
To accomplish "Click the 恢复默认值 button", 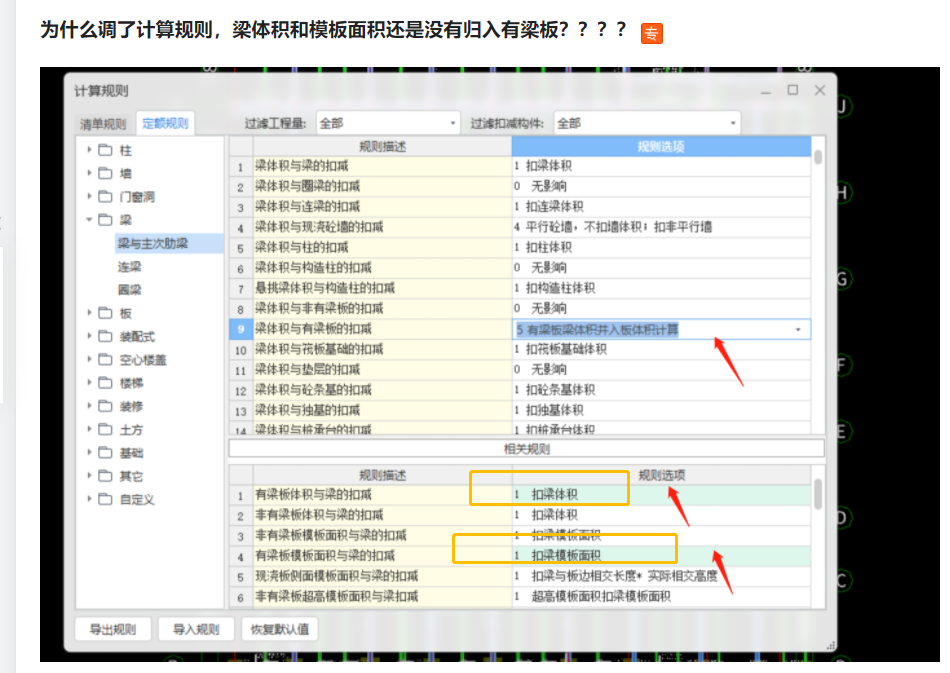I will [x=280, y=629].
